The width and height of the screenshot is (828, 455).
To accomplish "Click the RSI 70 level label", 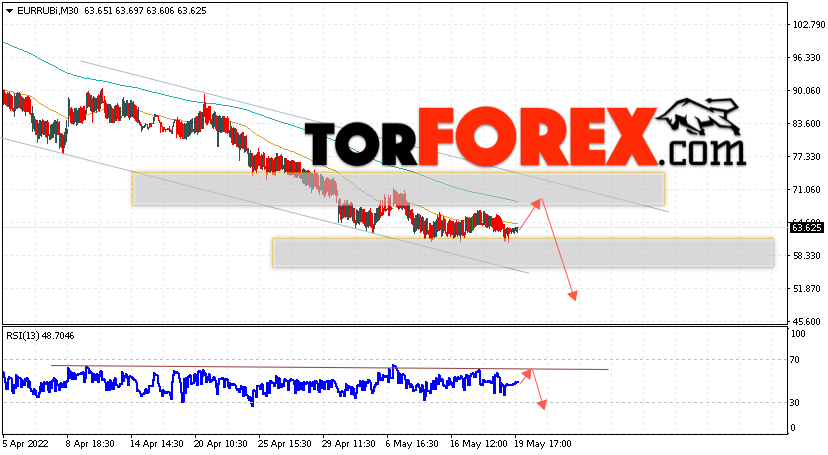I will pyautogui.click(x=795, y=360).
